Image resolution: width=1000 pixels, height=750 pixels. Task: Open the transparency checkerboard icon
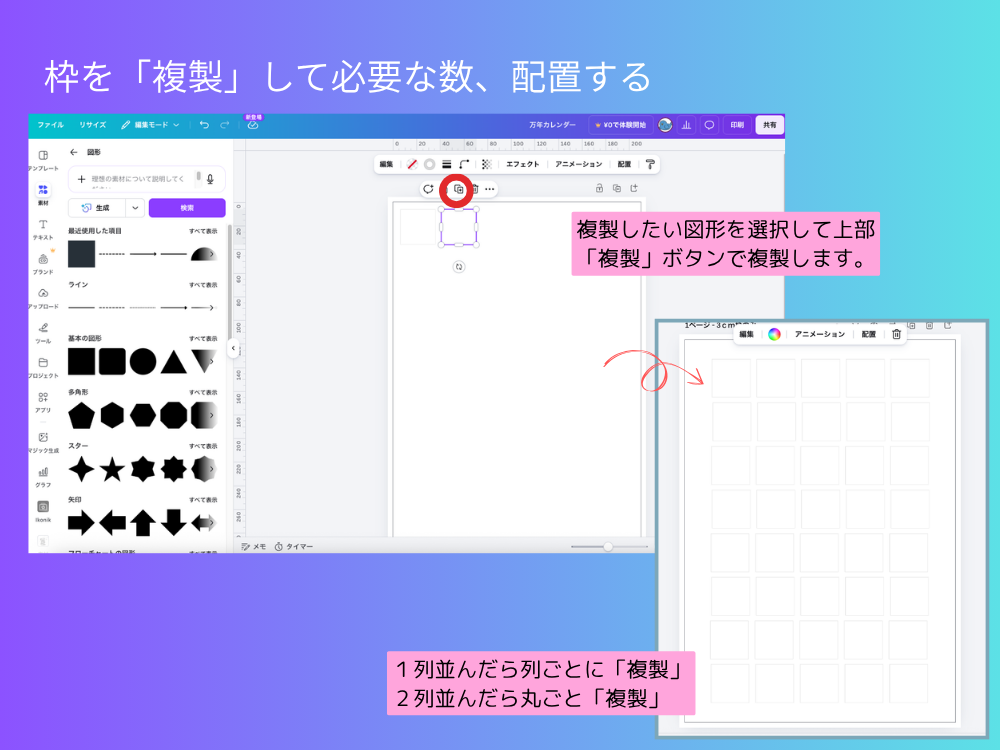tap(487, 165)
